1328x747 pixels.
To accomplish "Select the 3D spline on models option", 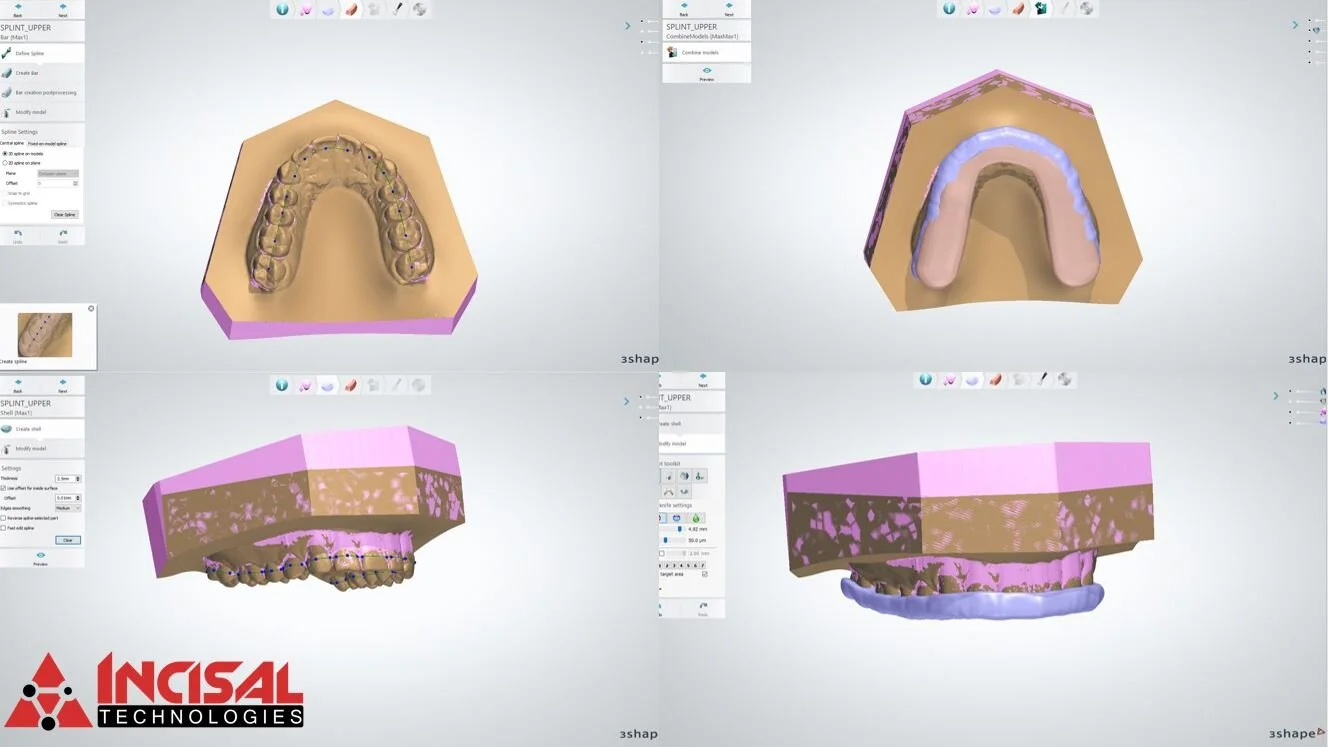I will (x=5, y=153).
